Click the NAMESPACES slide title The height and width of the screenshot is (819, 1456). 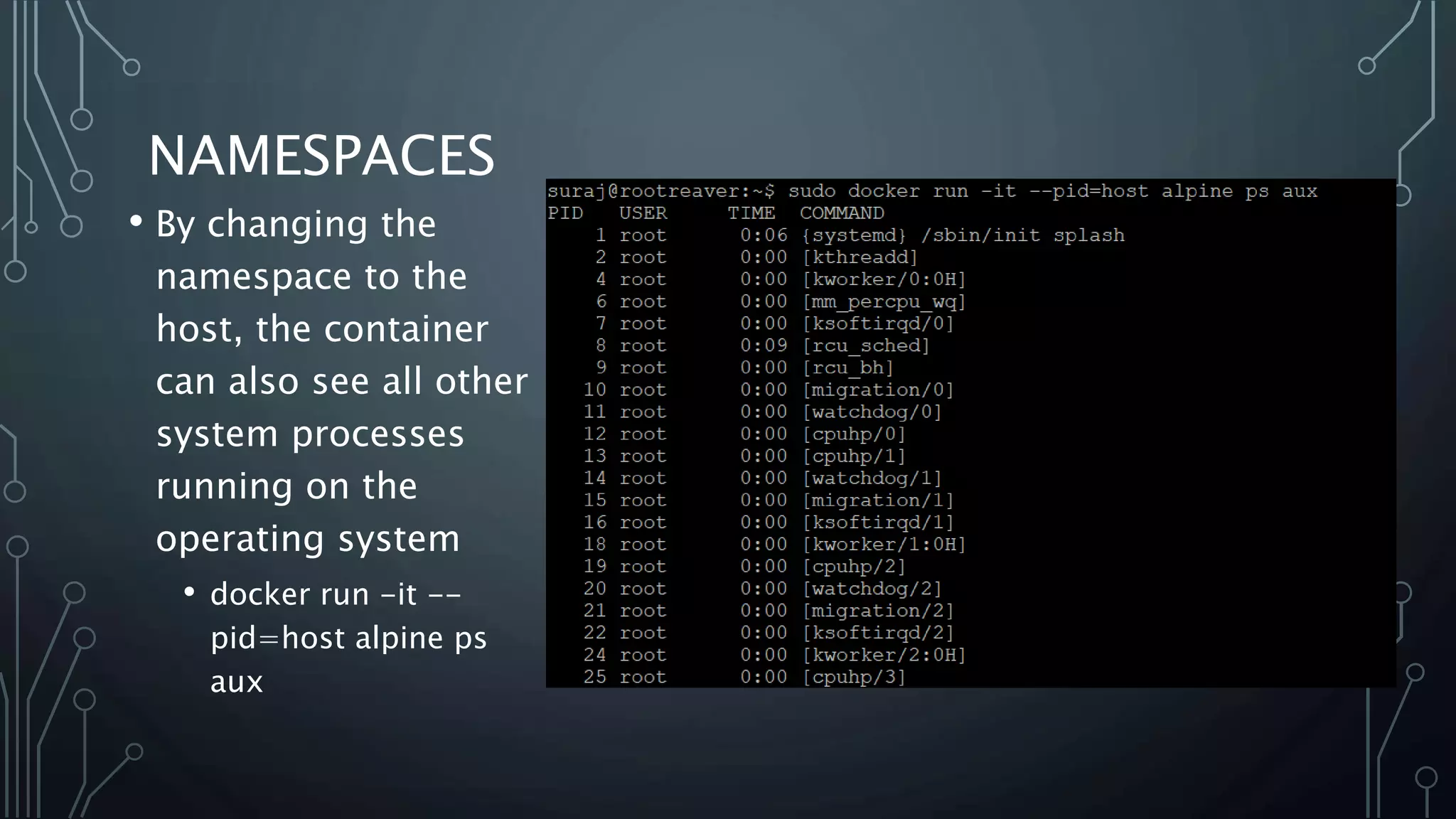pyautogui.click(x=321, y=156)
